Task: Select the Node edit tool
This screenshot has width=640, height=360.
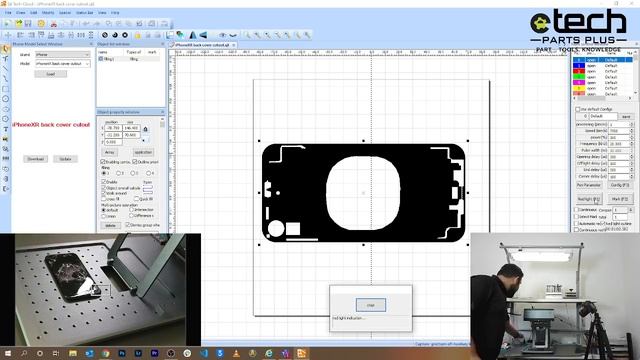Action: tap(5, 59)
